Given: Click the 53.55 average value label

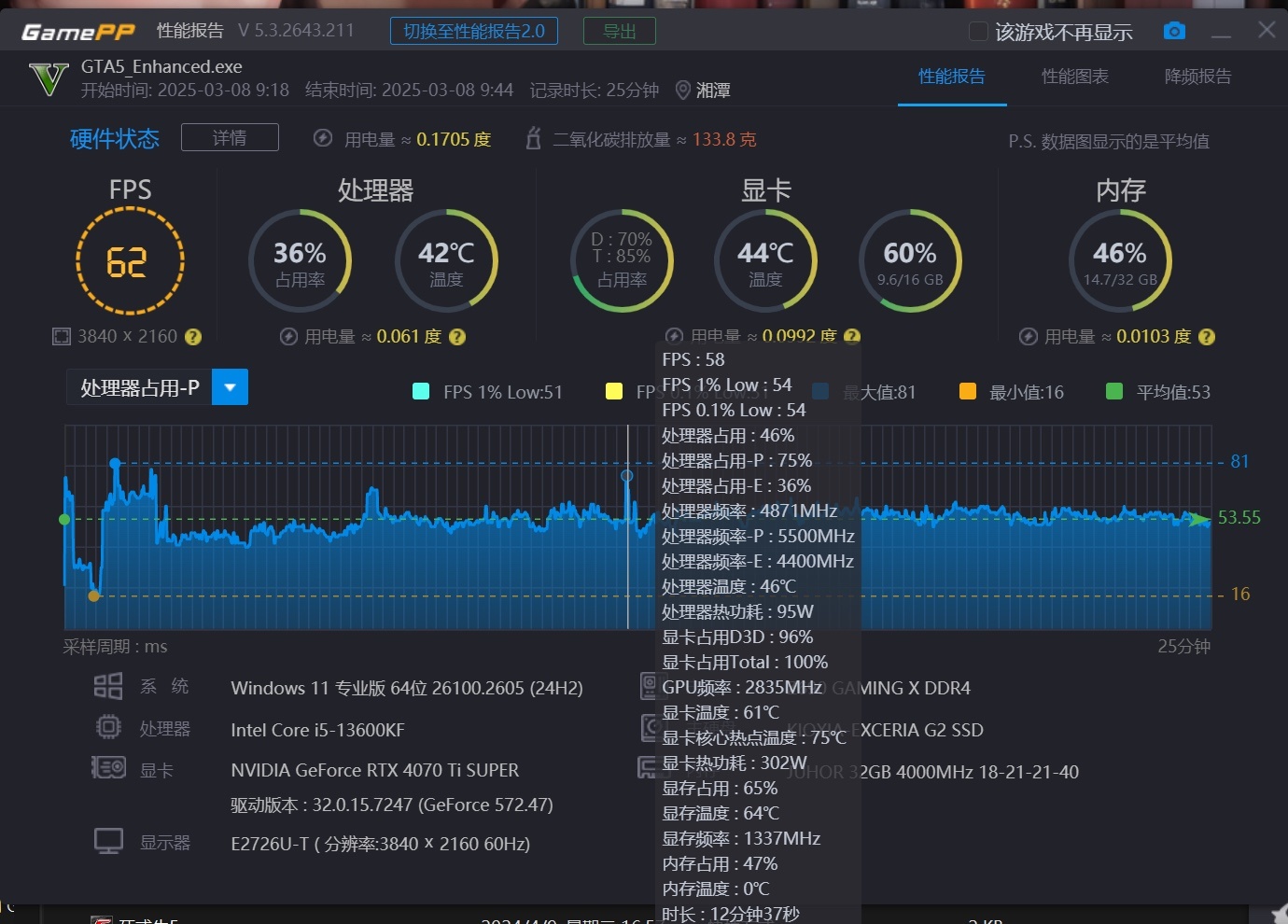Looking at the screenshot, I should [1239, 517].
